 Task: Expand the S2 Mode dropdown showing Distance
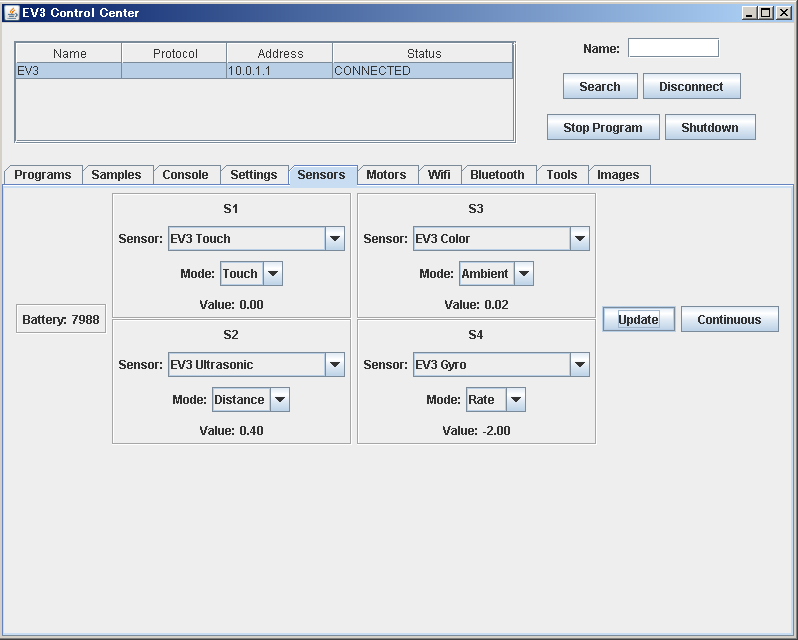click(251, 400)
